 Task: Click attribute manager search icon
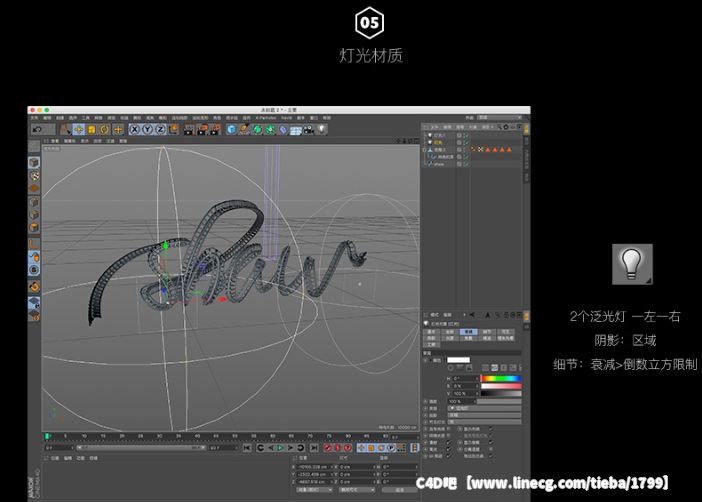coord(497,315)
